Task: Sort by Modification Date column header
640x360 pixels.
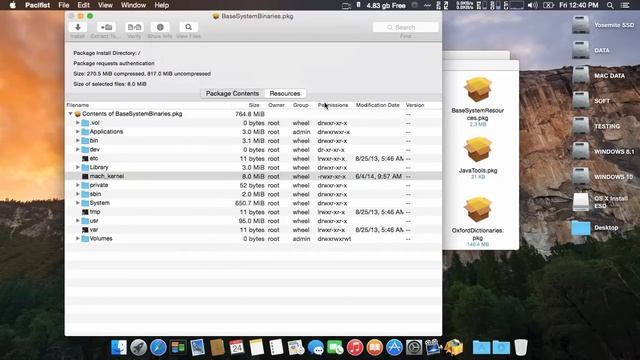Action: point(378,105)
